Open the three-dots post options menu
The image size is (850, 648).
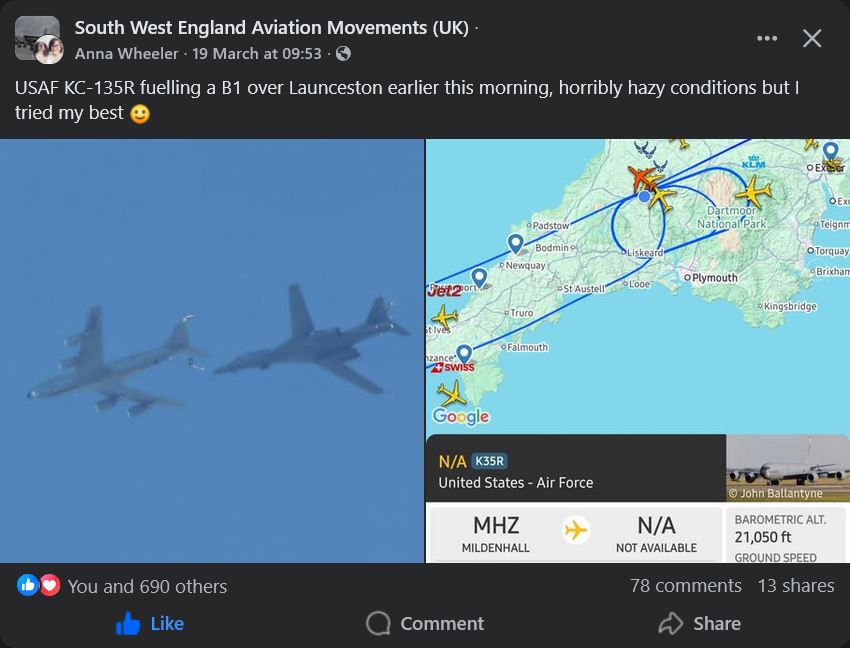click(x=767, y=38)
